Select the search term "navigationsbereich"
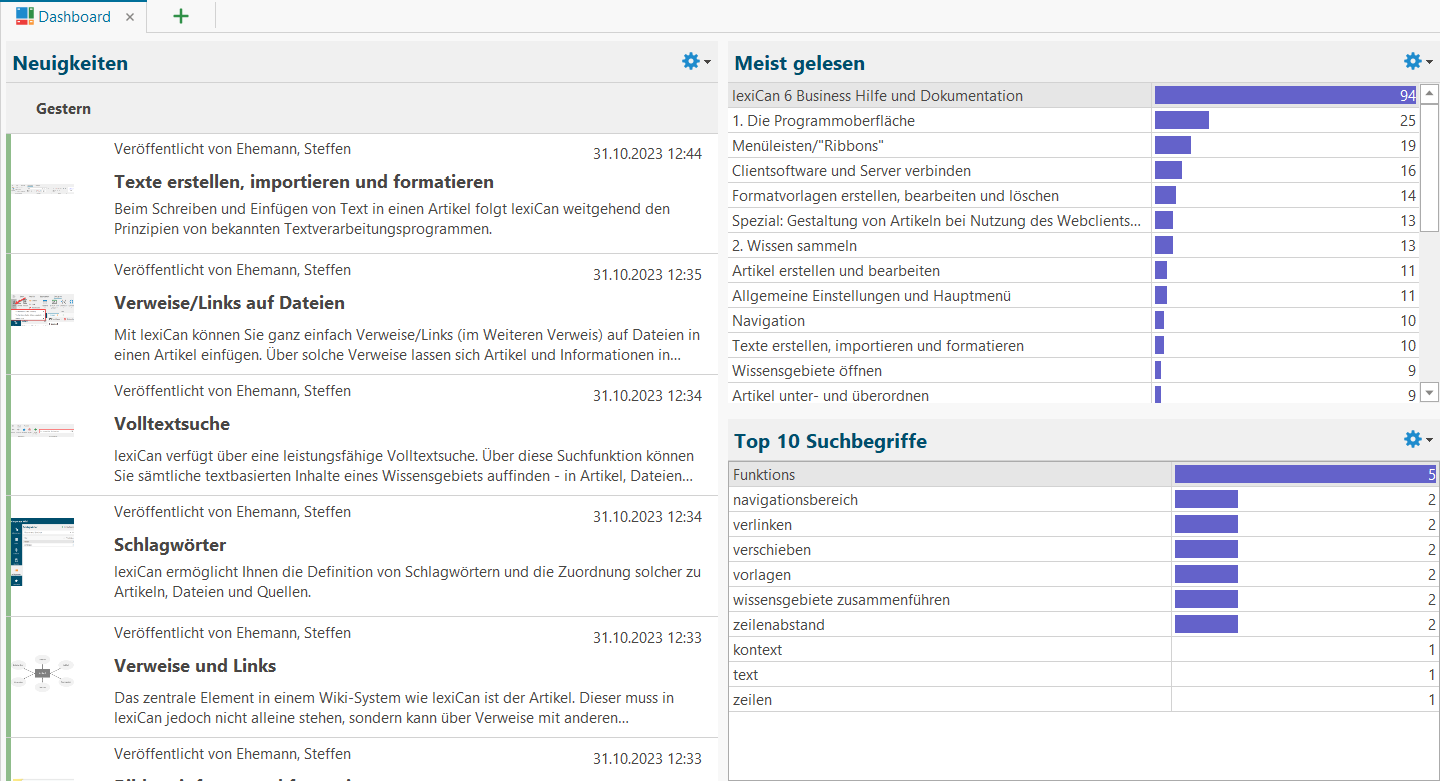The image size is (1440, 781). [x=1083, y=500]
